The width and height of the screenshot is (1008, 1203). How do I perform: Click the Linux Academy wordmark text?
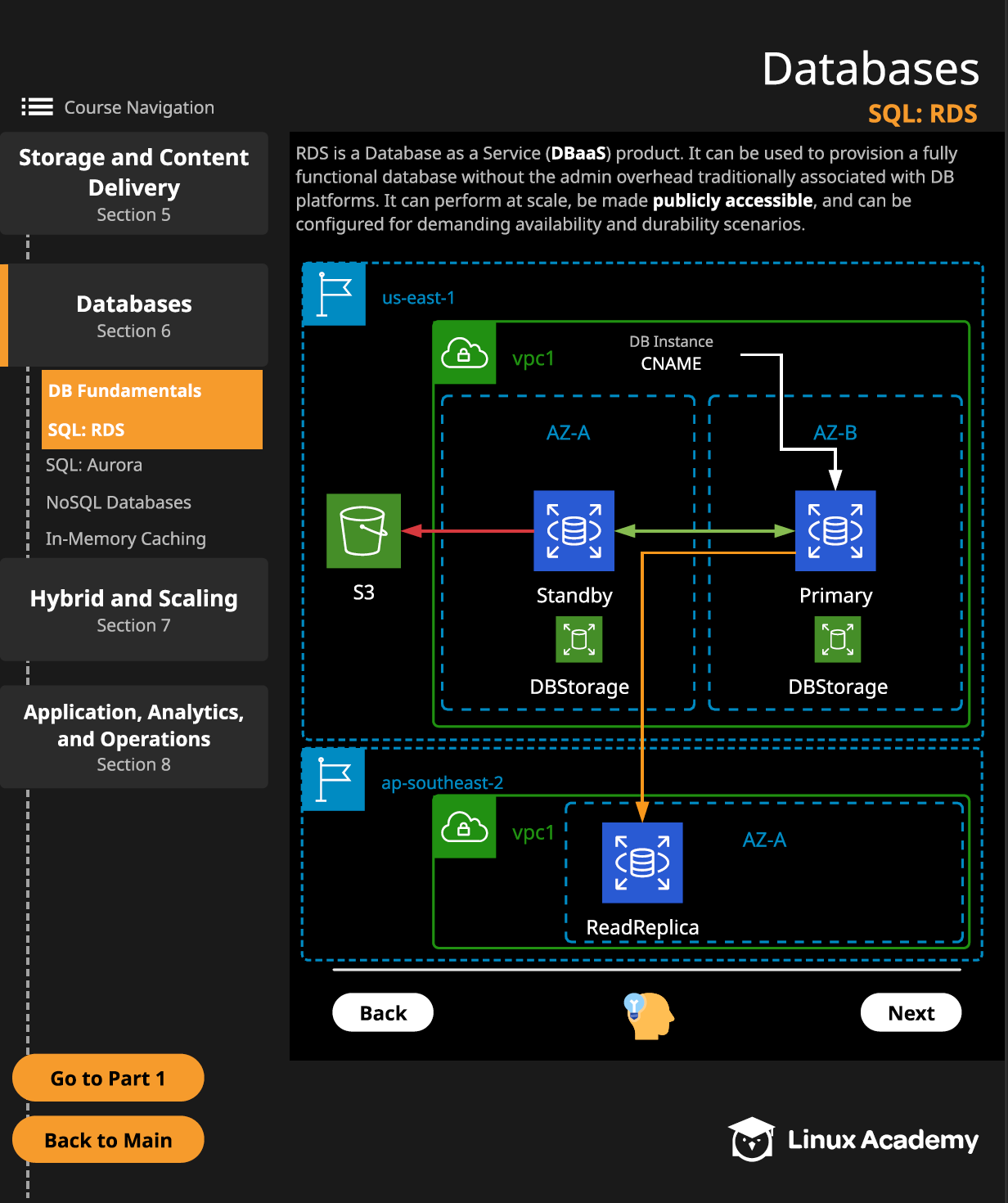pos(883,1139)
